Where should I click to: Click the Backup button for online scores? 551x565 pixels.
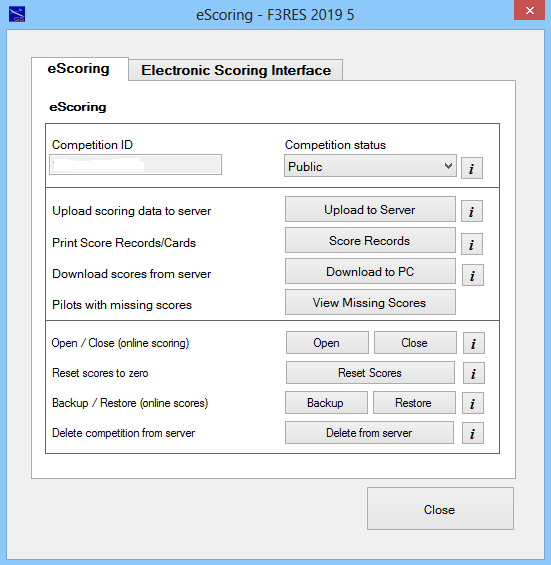(x=326, y=402)
